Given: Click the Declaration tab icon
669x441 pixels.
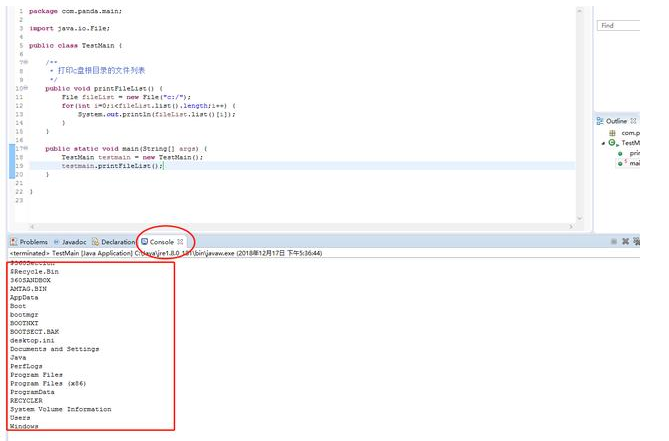Looking at the screenshot, I should click(x=95, y=242).
